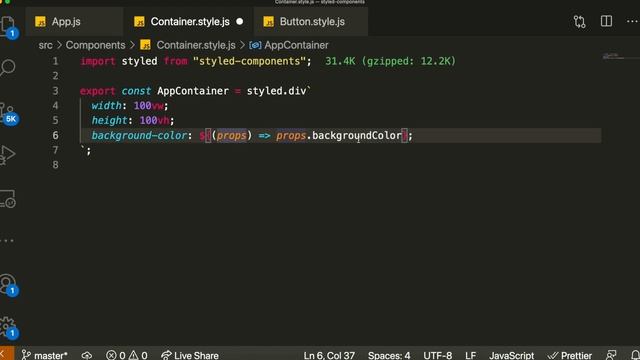The width and height of the screenshot is (640, 360).
Task: Click the import cost text 31.4K (gzipped: 12.2K)
Action: pyautogui.click(x=390, y=61)
